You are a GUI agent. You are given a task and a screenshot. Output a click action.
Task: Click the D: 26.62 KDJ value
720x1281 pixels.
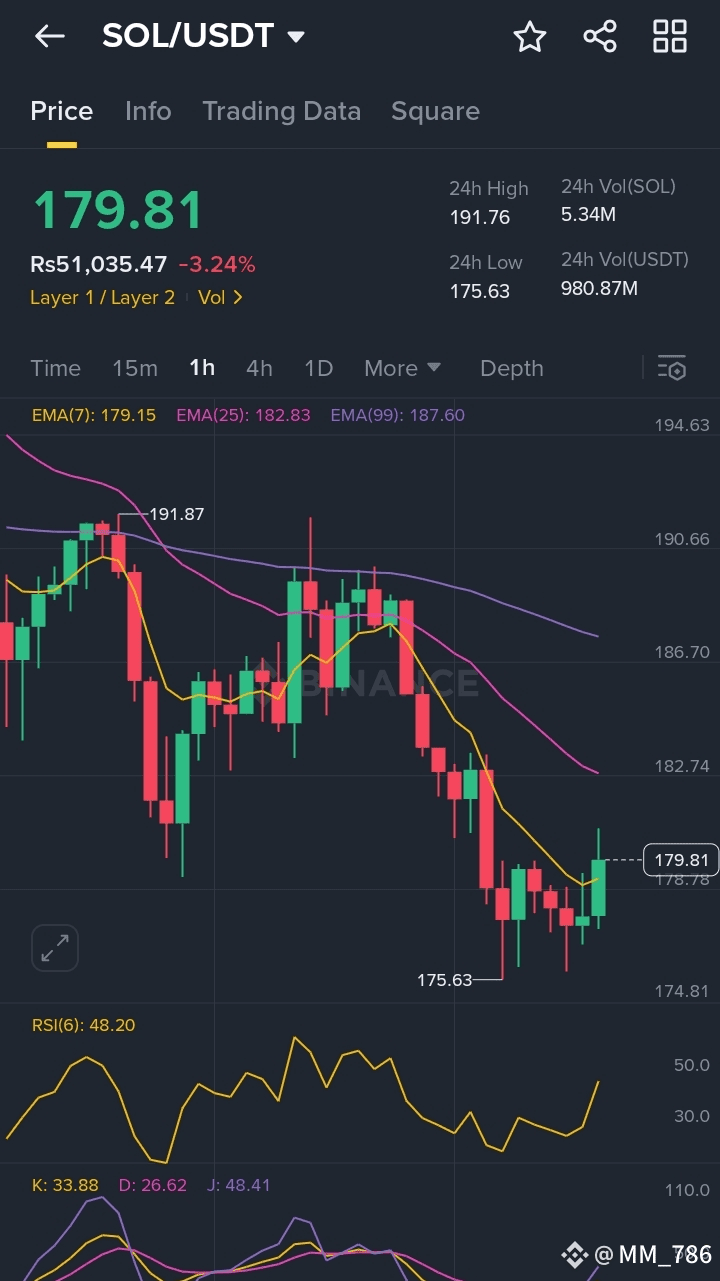click(x=153, y=1185)
